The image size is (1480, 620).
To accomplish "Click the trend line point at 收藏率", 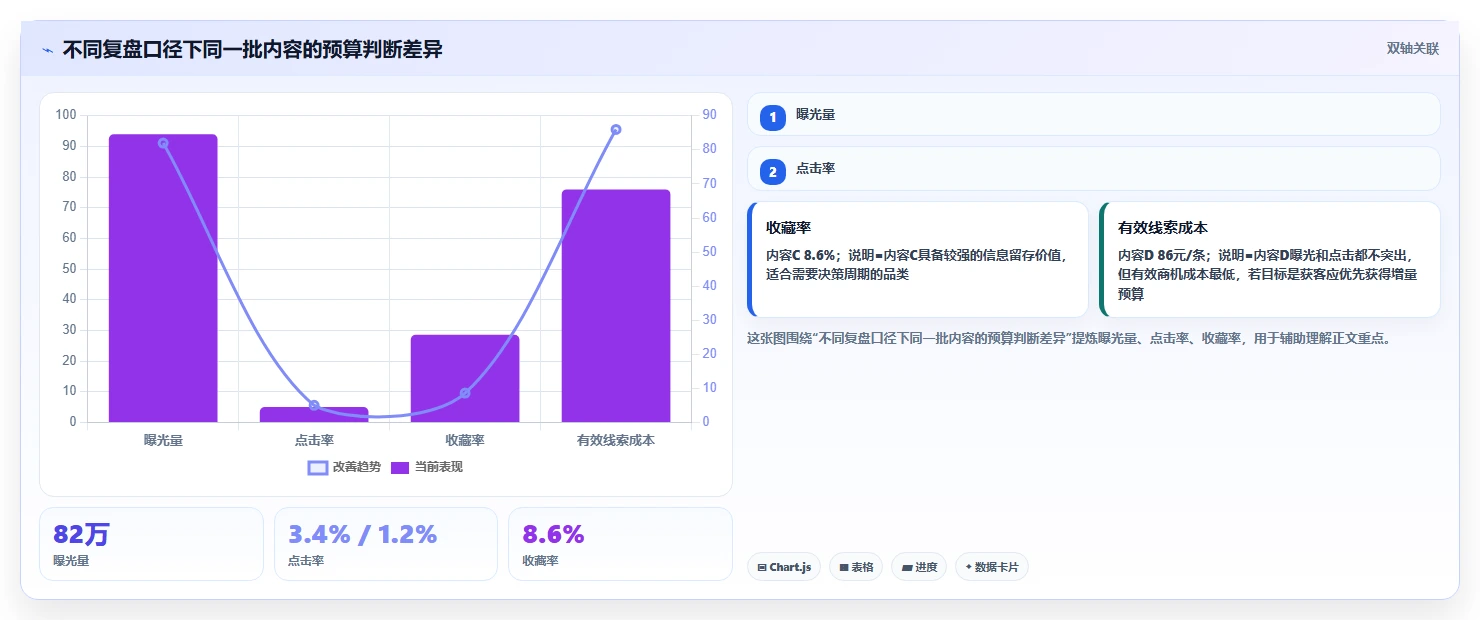I will click(465, 393).
